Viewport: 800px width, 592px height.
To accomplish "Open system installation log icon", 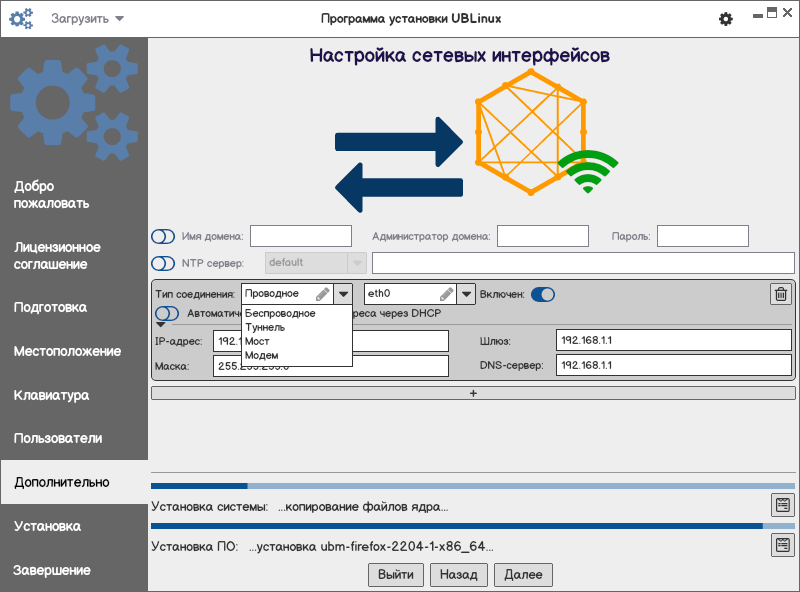I will (783, 505).
